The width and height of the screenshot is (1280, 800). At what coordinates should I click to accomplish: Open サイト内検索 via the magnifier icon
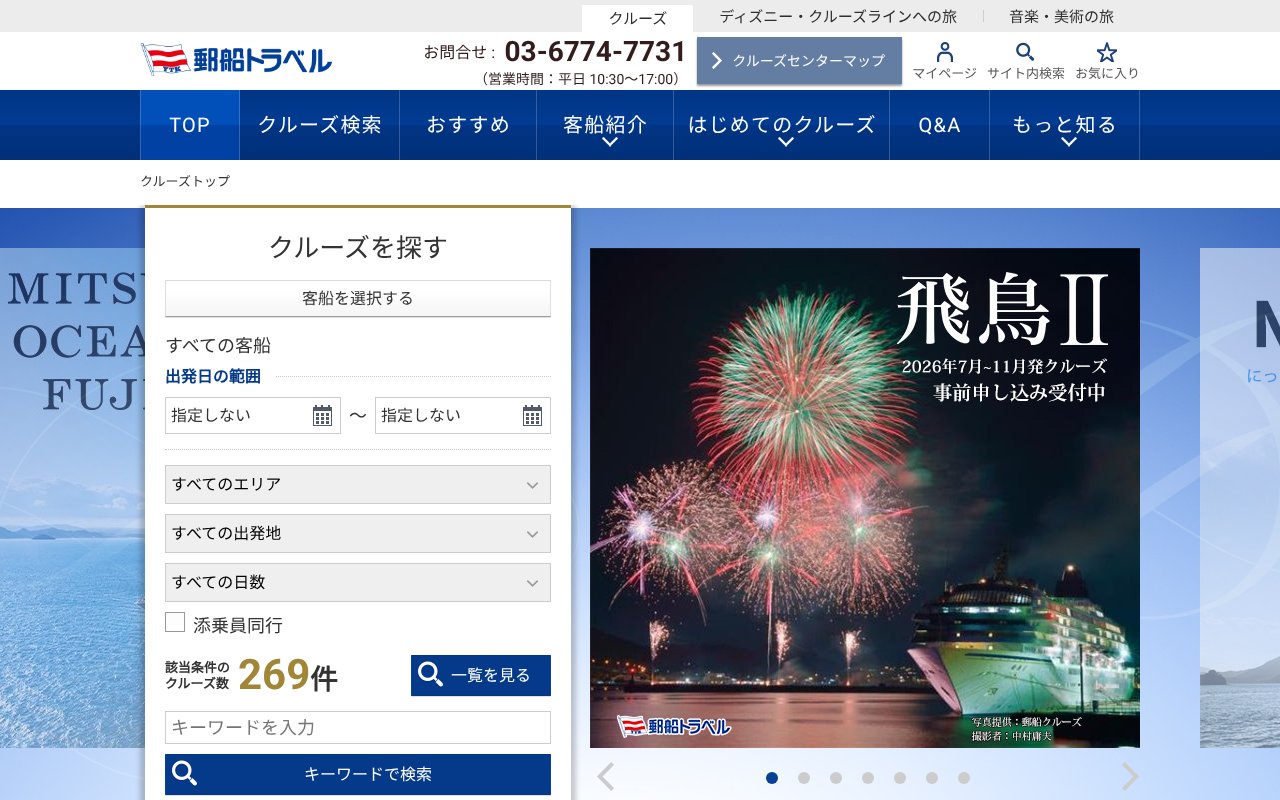pos(1025,53)
